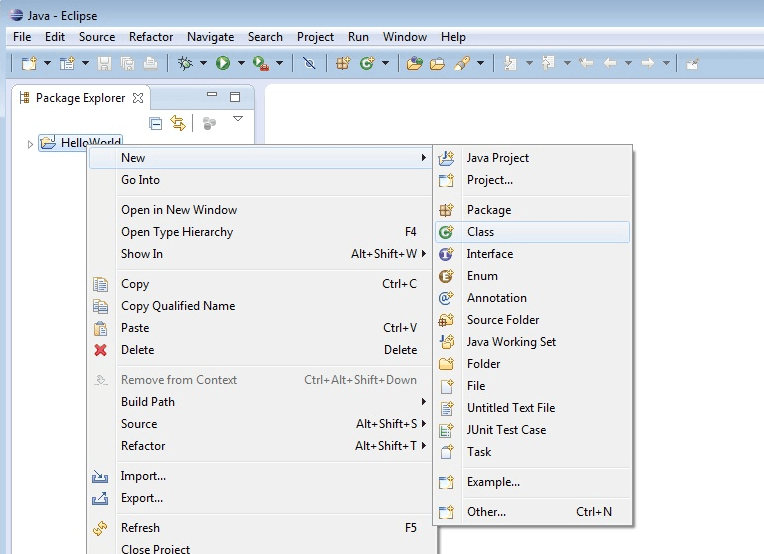The width and height of the screenshot is (764, 554).
Task: Select the HelloWorld project in tree
Action: (80, 143)
